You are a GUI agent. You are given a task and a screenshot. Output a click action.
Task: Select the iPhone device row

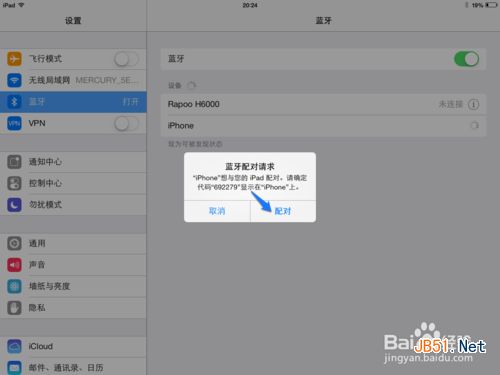323,126
